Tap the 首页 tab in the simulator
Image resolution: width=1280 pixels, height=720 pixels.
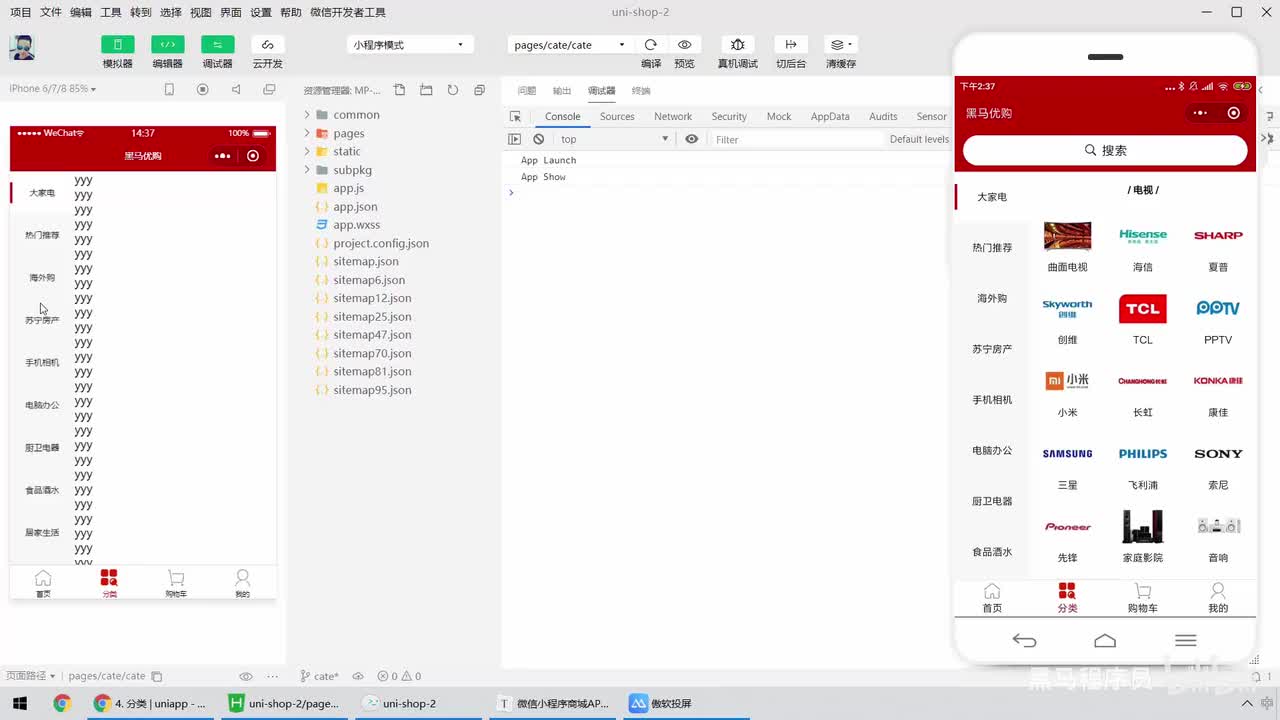coord(43,584)
